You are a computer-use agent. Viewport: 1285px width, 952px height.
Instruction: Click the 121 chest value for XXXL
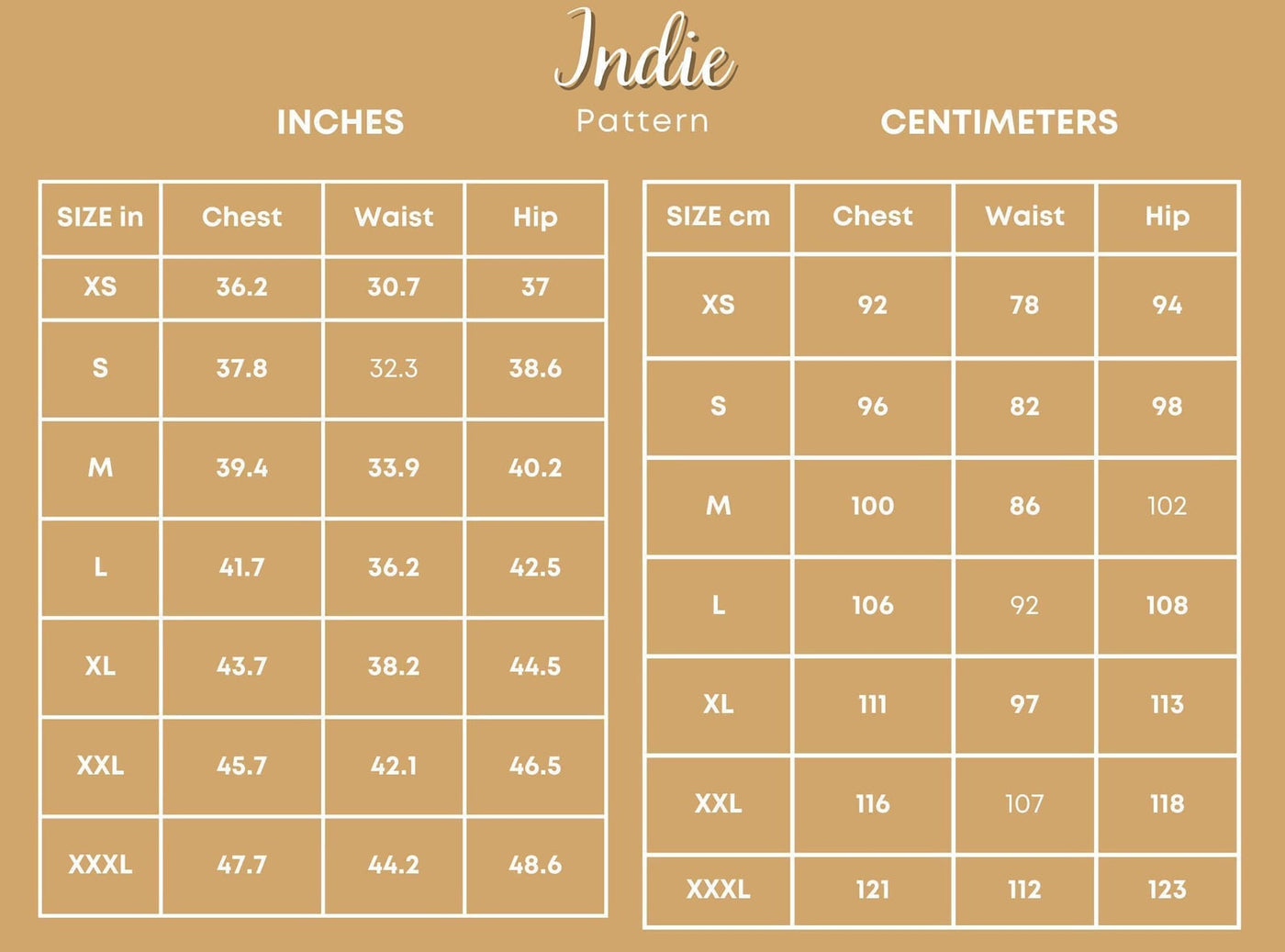coord(872,889)
